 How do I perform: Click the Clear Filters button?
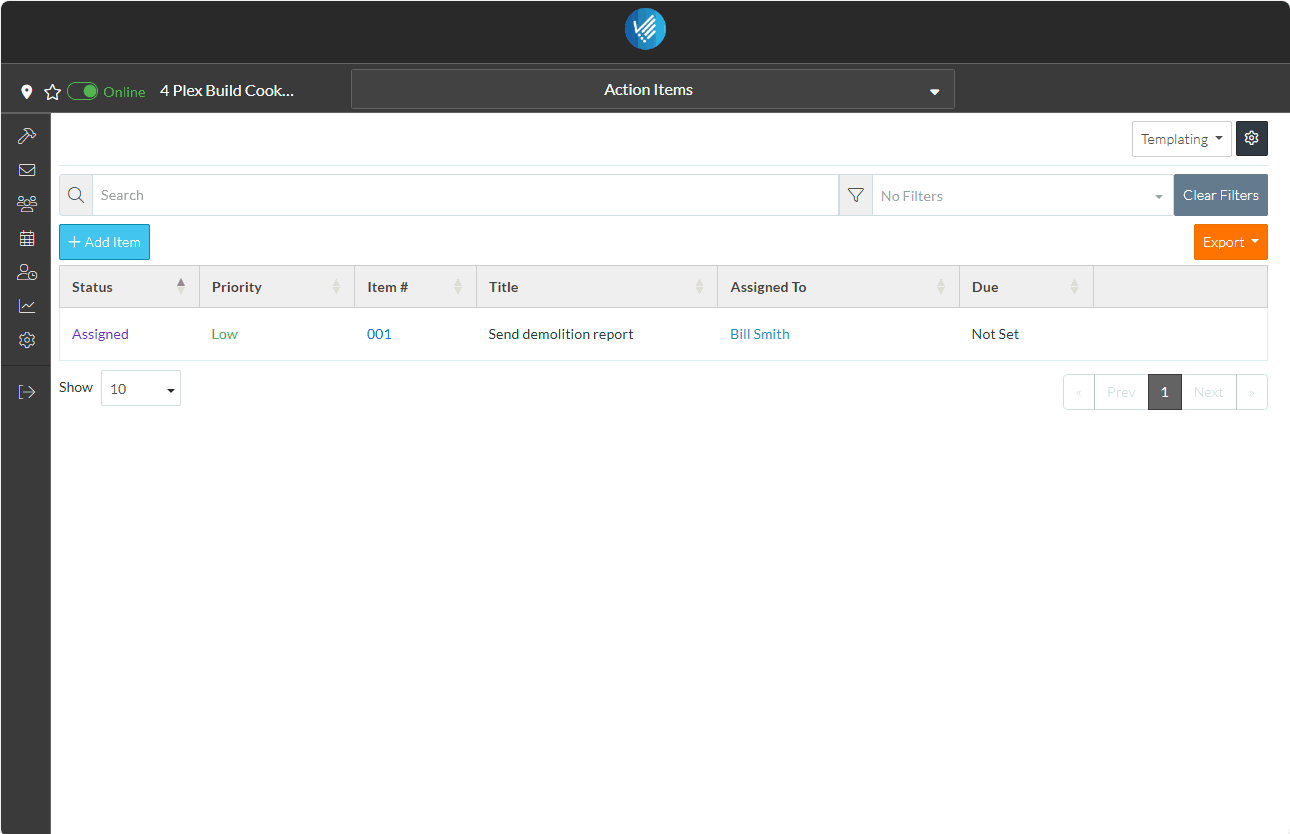point(1220,195)
